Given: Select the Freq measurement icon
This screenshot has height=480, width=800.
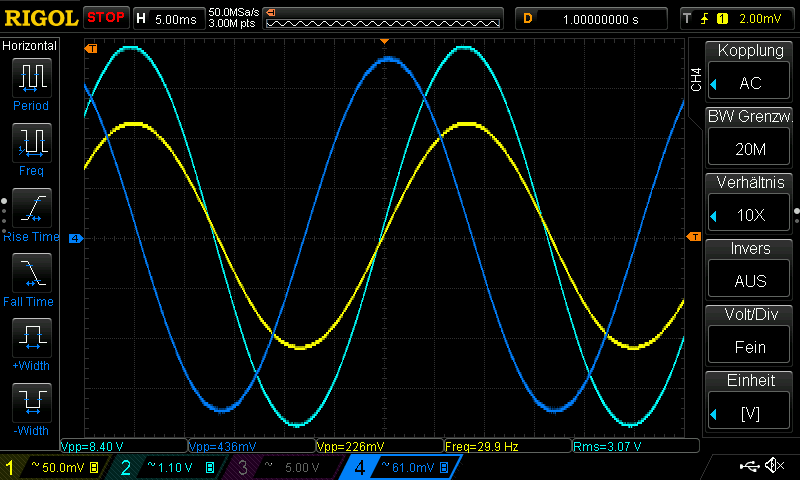Looking at the screenshot, I should pos(32,143).
